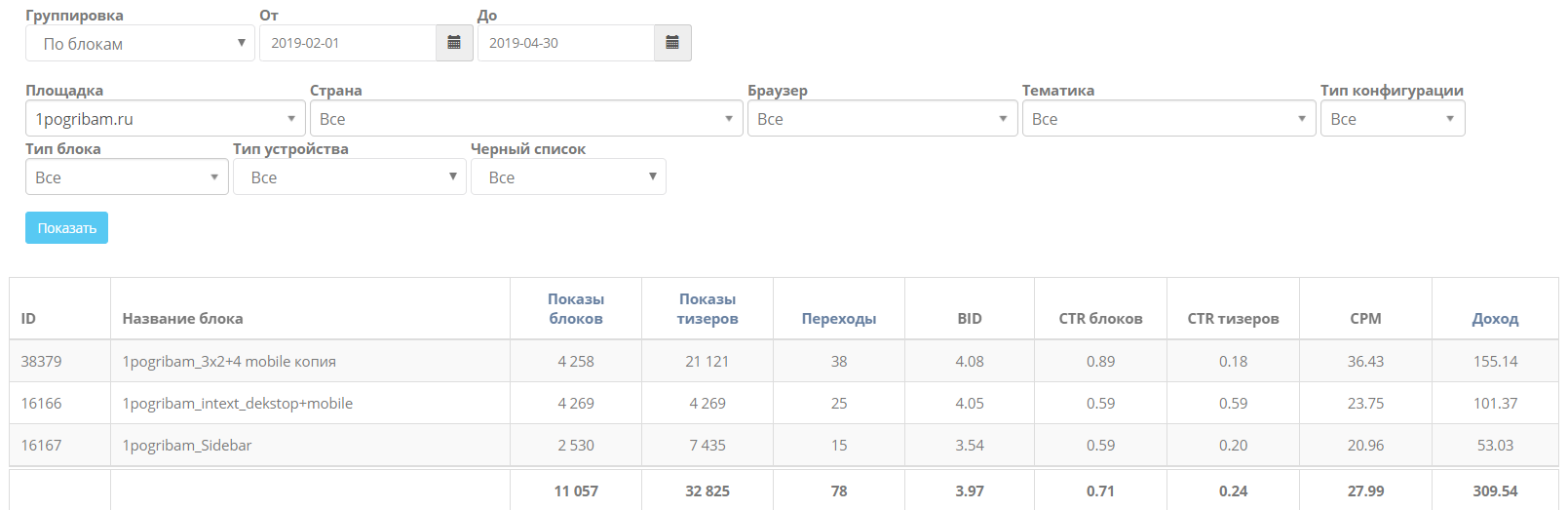Open the calendar picker for the До date
This screenshot has width=1568, height=510.
pos(672,43)
